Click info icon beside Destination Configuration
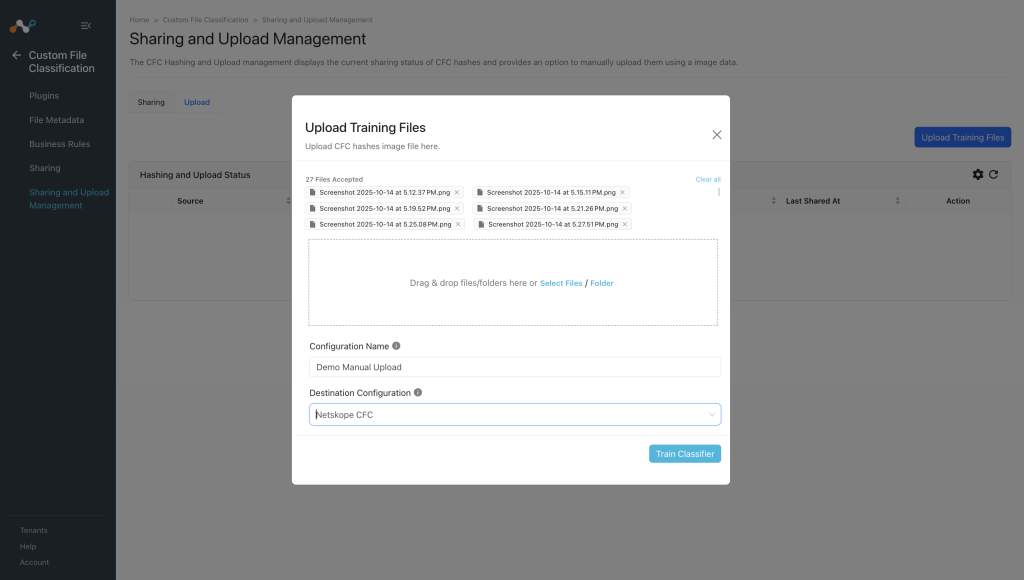Screen dimensions: 1024x580 coord(418,393)
